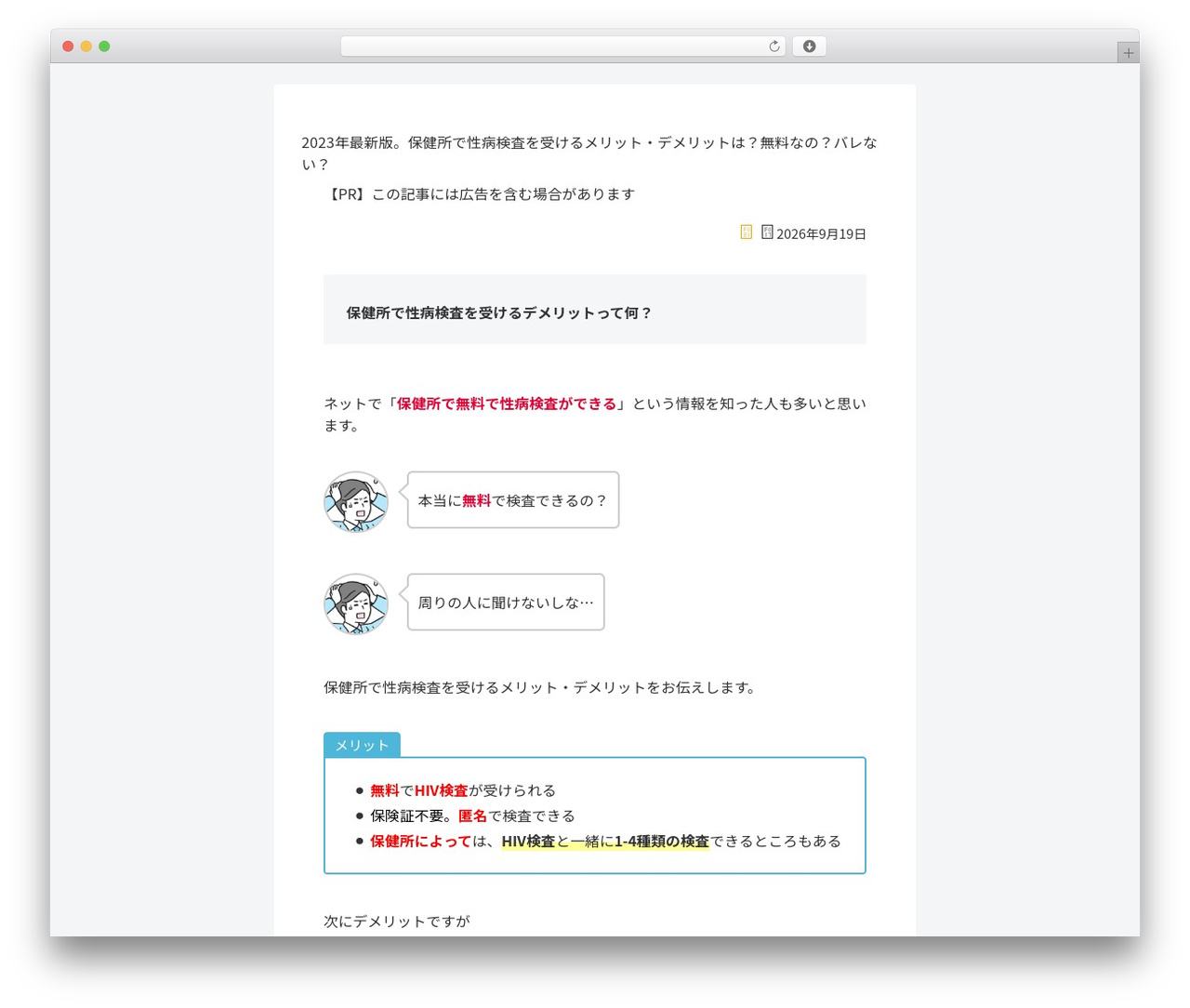Click list item 保険証不要。匿名で検査できる
This screenshot has height=1008, width=1190.
[x=472, y=816]
